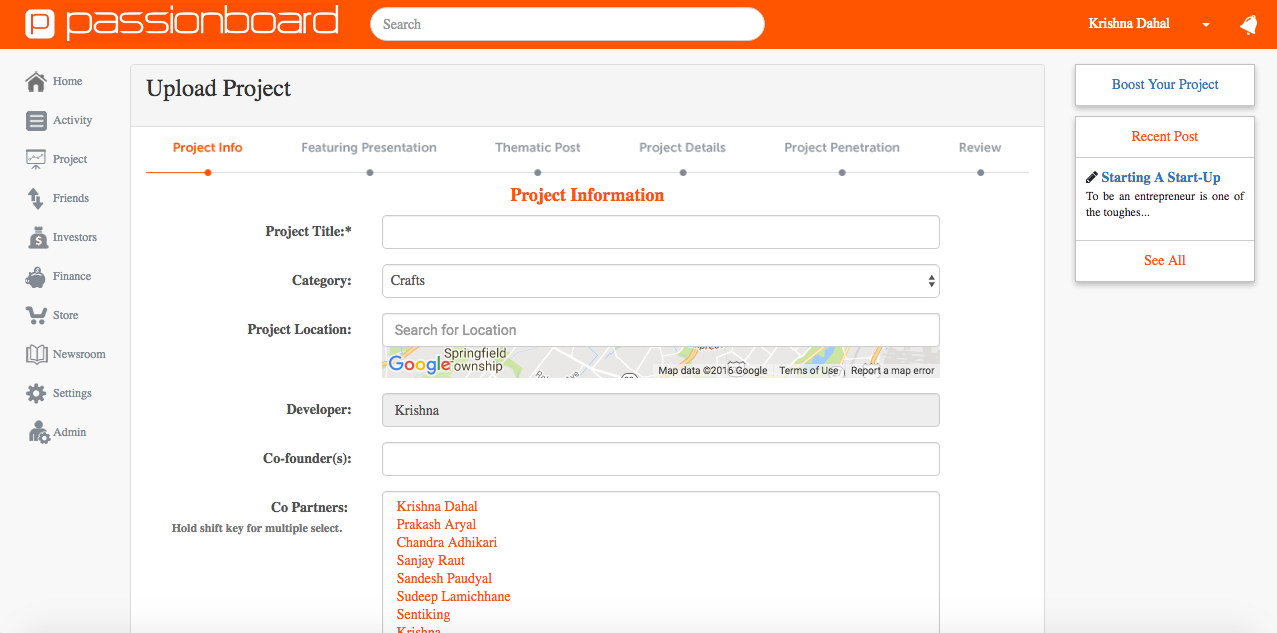Click the Krishna Dahal username in header
The width and height of the screenshot is (1277, 633).
point(1129,24)
